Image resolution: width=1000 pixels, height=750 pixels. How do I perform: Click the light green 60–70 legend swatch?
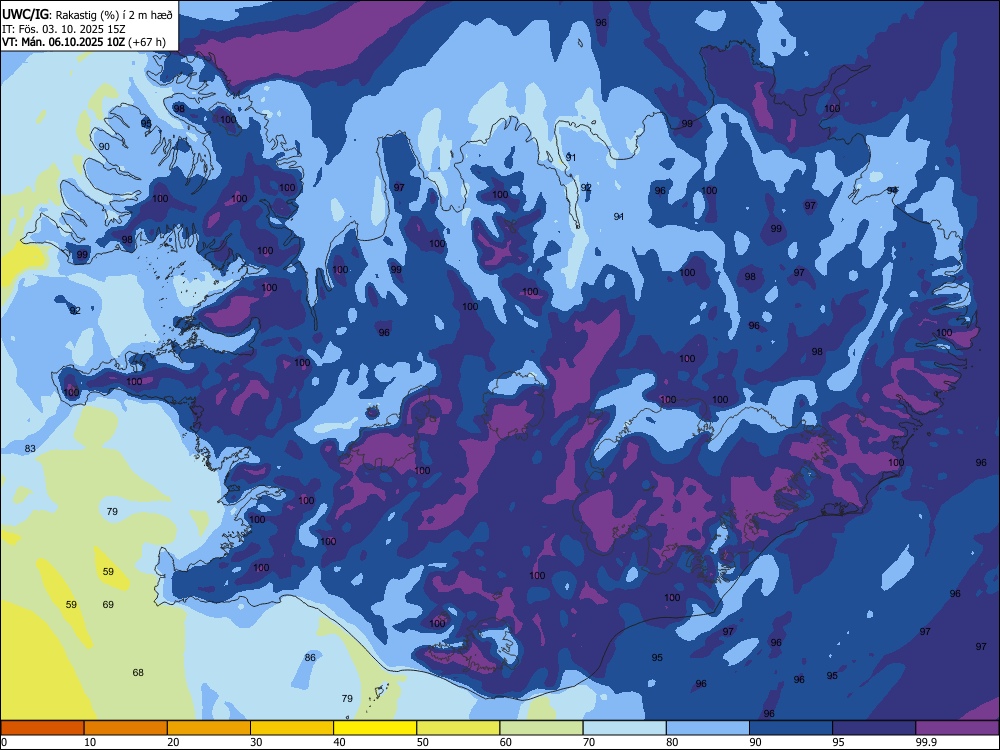[x=541, y=728]
